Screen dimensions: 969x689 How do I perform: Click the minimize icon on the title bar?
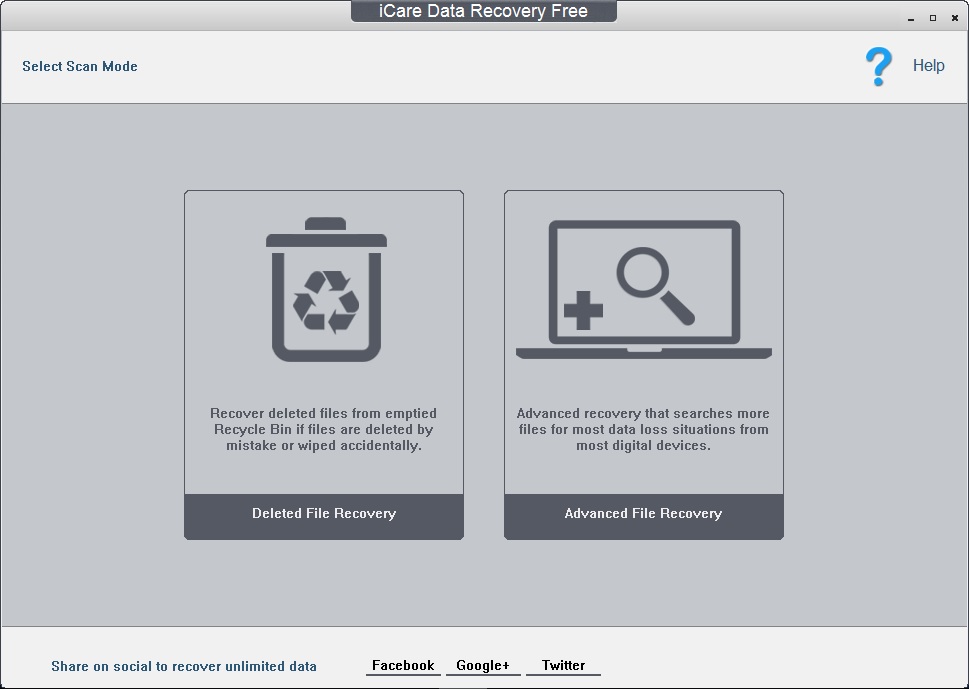click(910, 17)
